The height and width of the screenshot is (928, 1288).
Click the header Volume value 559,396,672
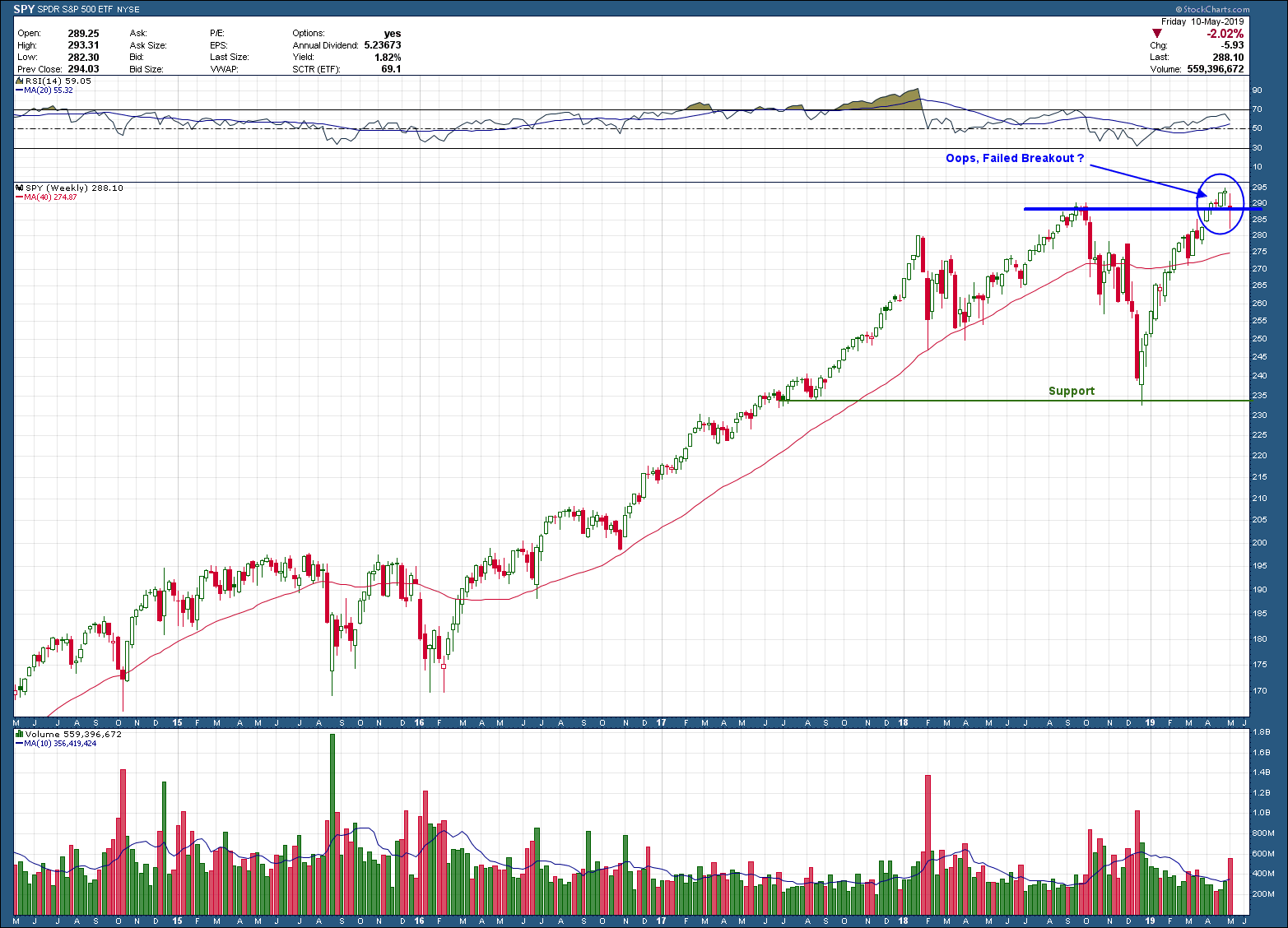click(1216, 69)
